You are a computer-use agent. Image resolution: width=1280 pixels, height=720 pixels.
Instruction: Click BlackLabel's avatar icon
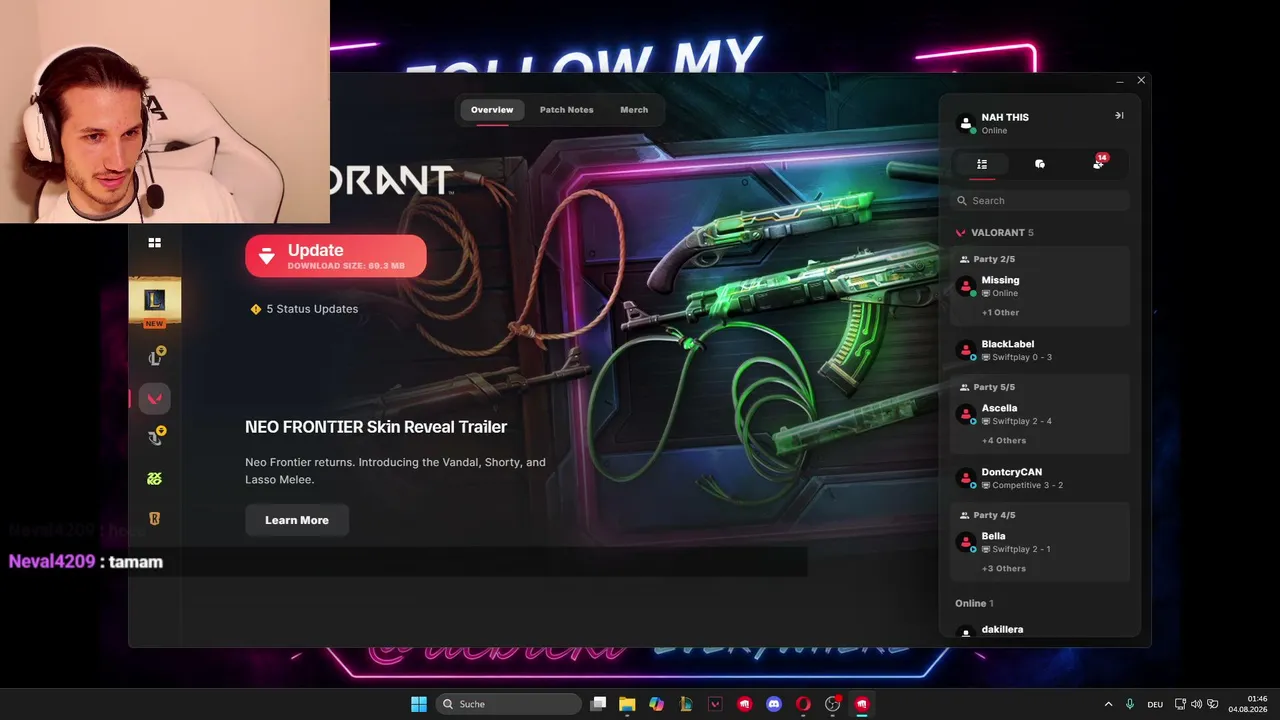pyautogui.click(x=966, y=350)
